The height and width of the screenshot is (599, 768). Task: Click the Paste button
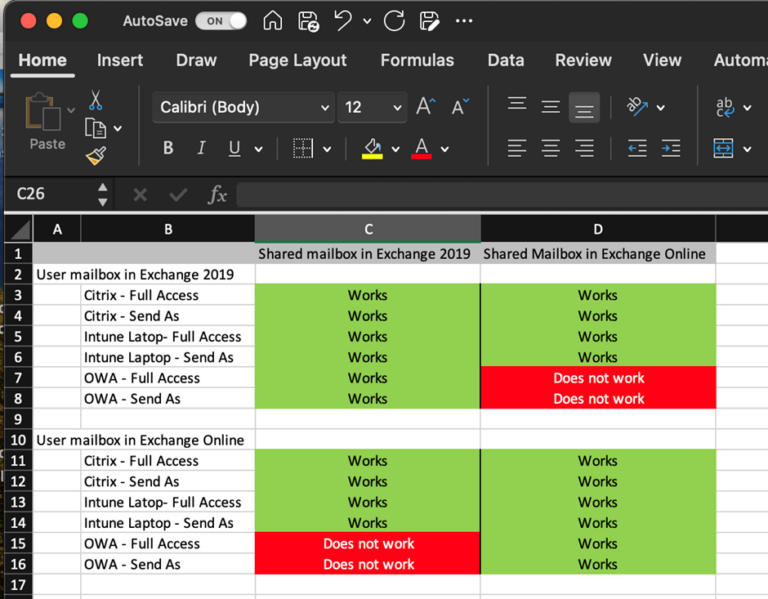click(x=47, y=122)
